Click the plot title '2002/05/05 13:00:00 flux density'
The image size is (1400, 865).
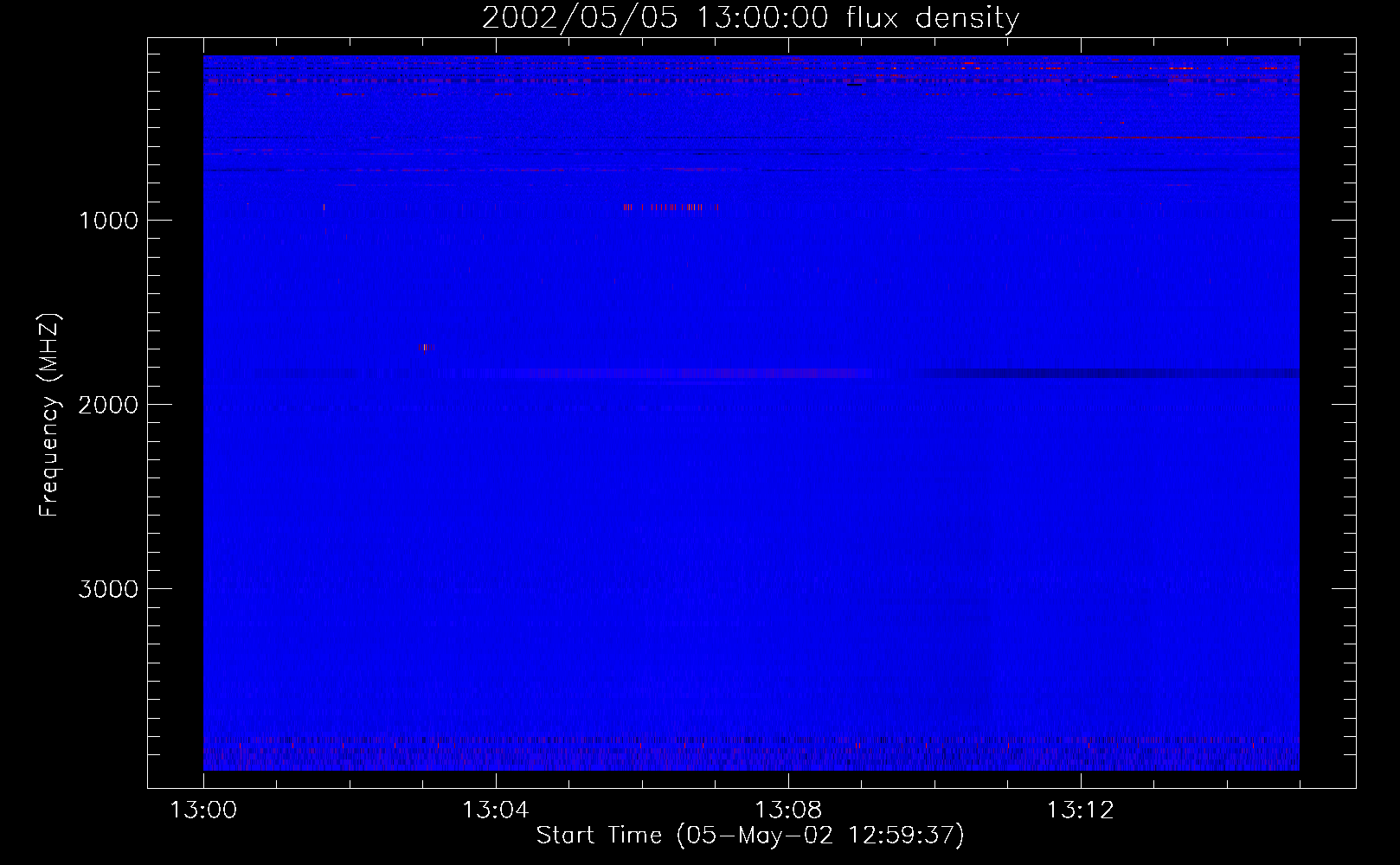[750, 18]
